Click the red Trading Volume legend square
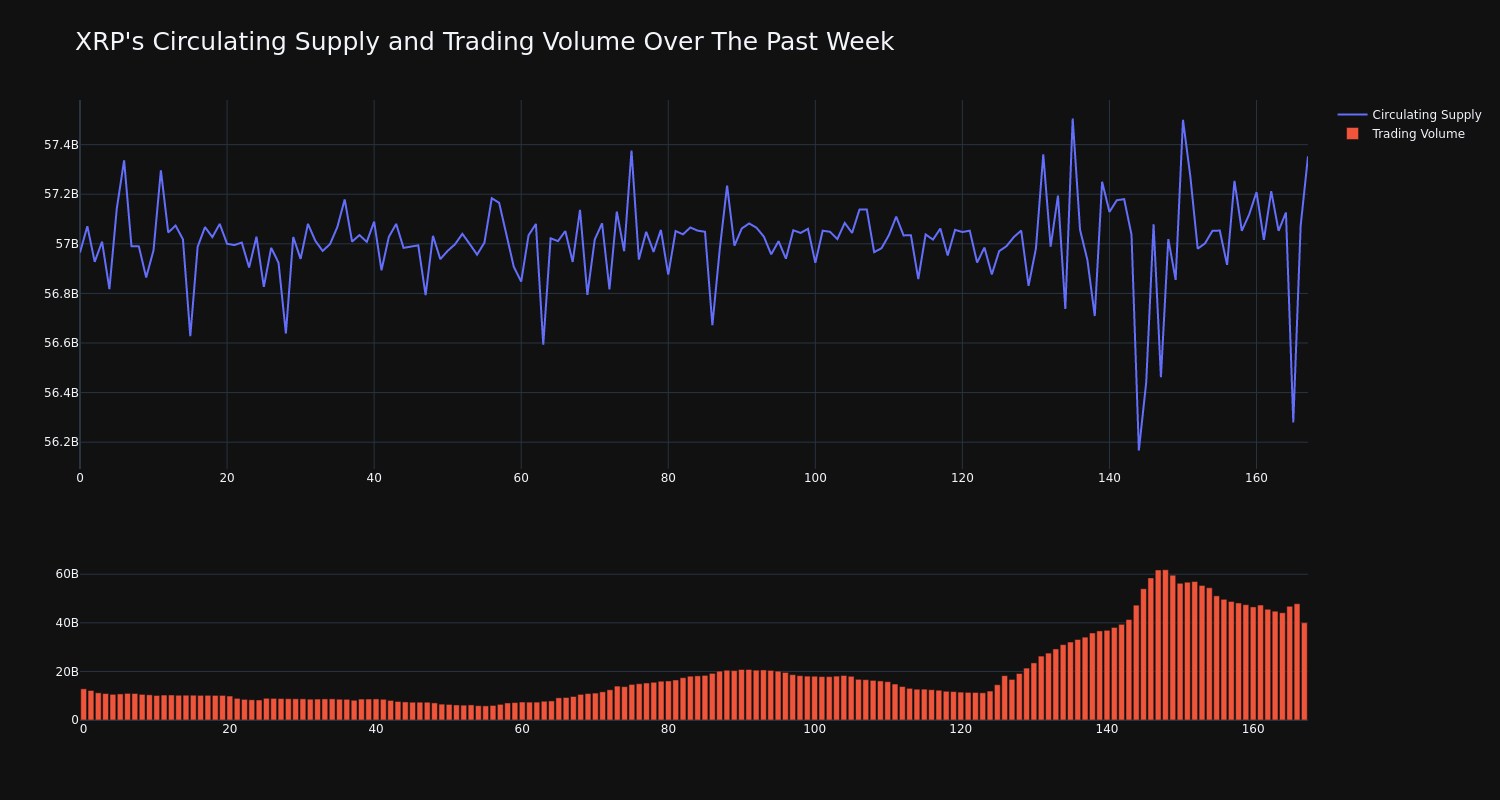This screenshot has height=800, width=1500. [x=1352, y=134]
